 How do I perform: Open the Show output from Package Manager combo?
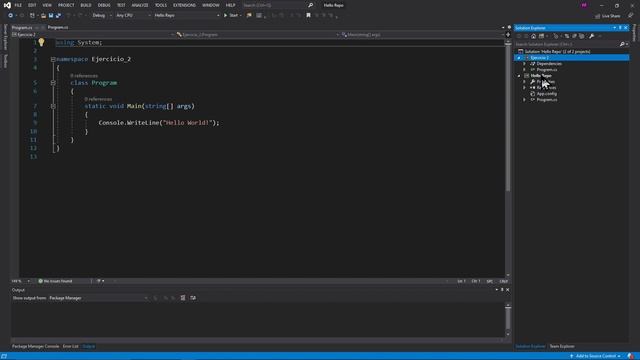98,298
